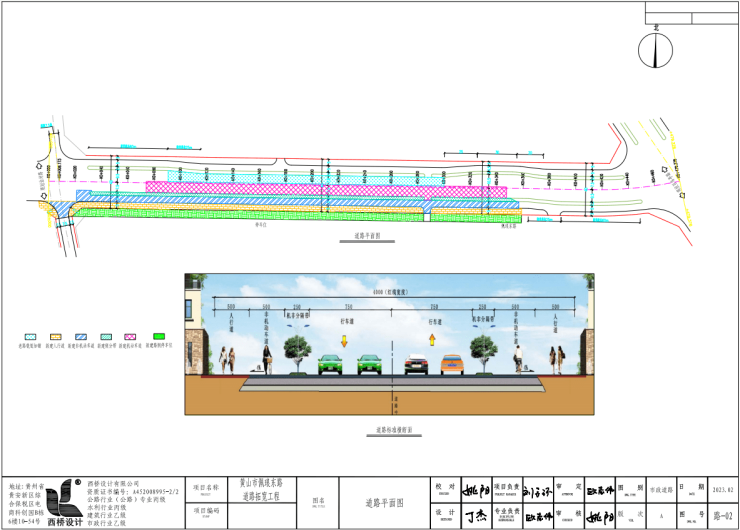
Task: Click the cyan hatched legend swatch
Action: (30, 337)
